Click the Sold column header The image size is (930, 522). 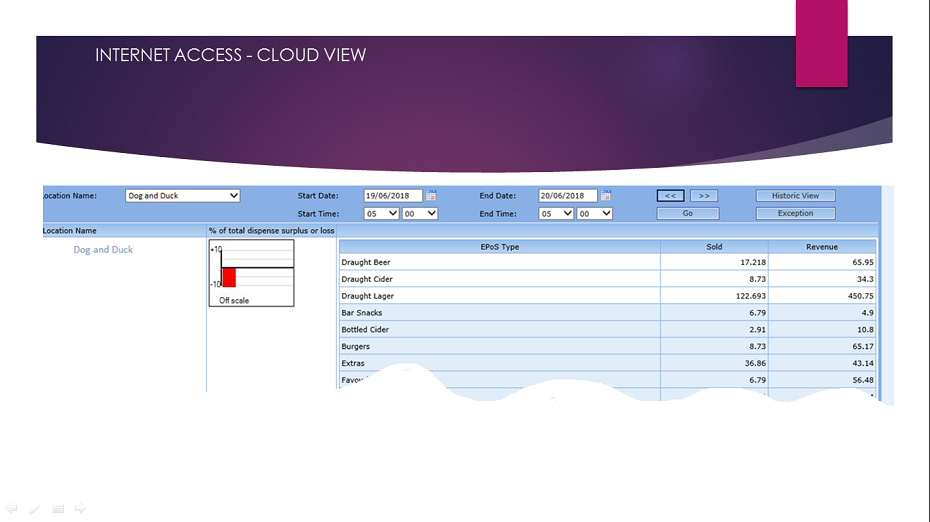pyautogui.click(x=714, y=247)
